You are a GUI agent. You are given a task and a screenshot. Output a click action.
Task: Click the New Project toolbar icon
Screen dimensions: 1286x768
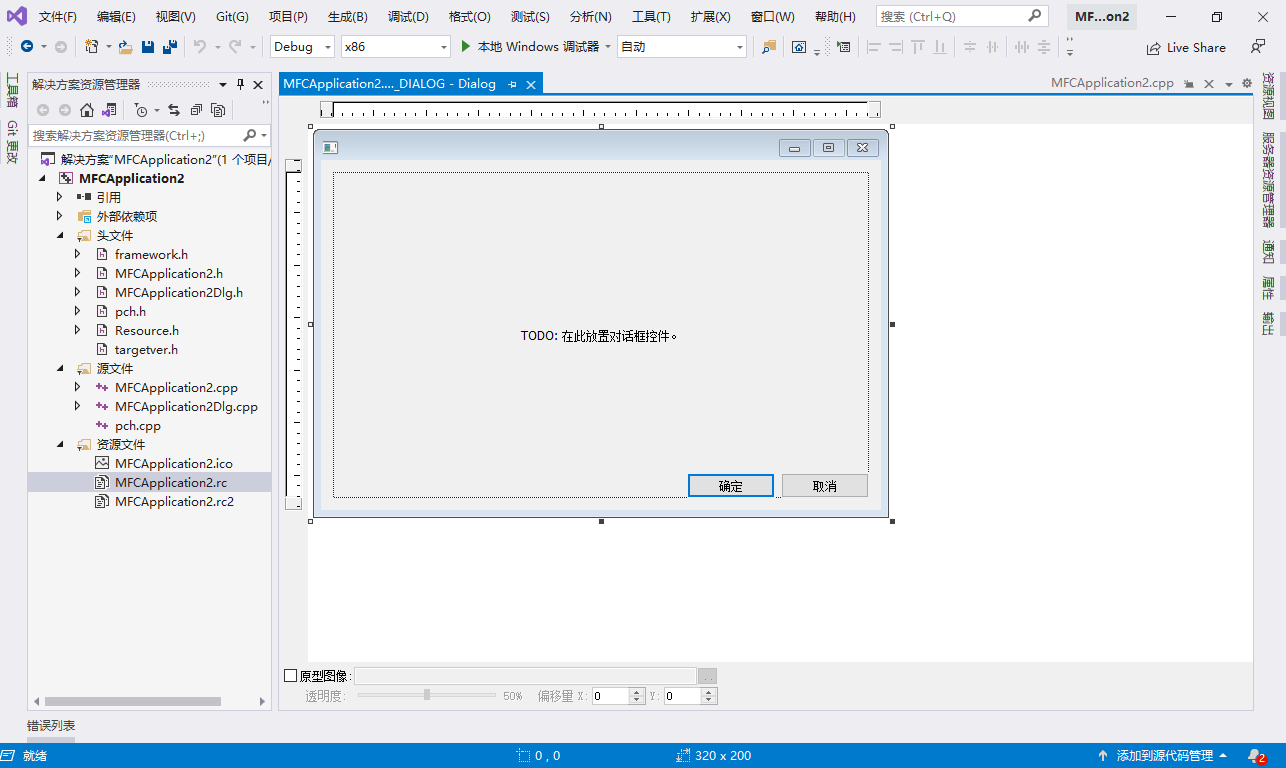[x=92, y=47]
